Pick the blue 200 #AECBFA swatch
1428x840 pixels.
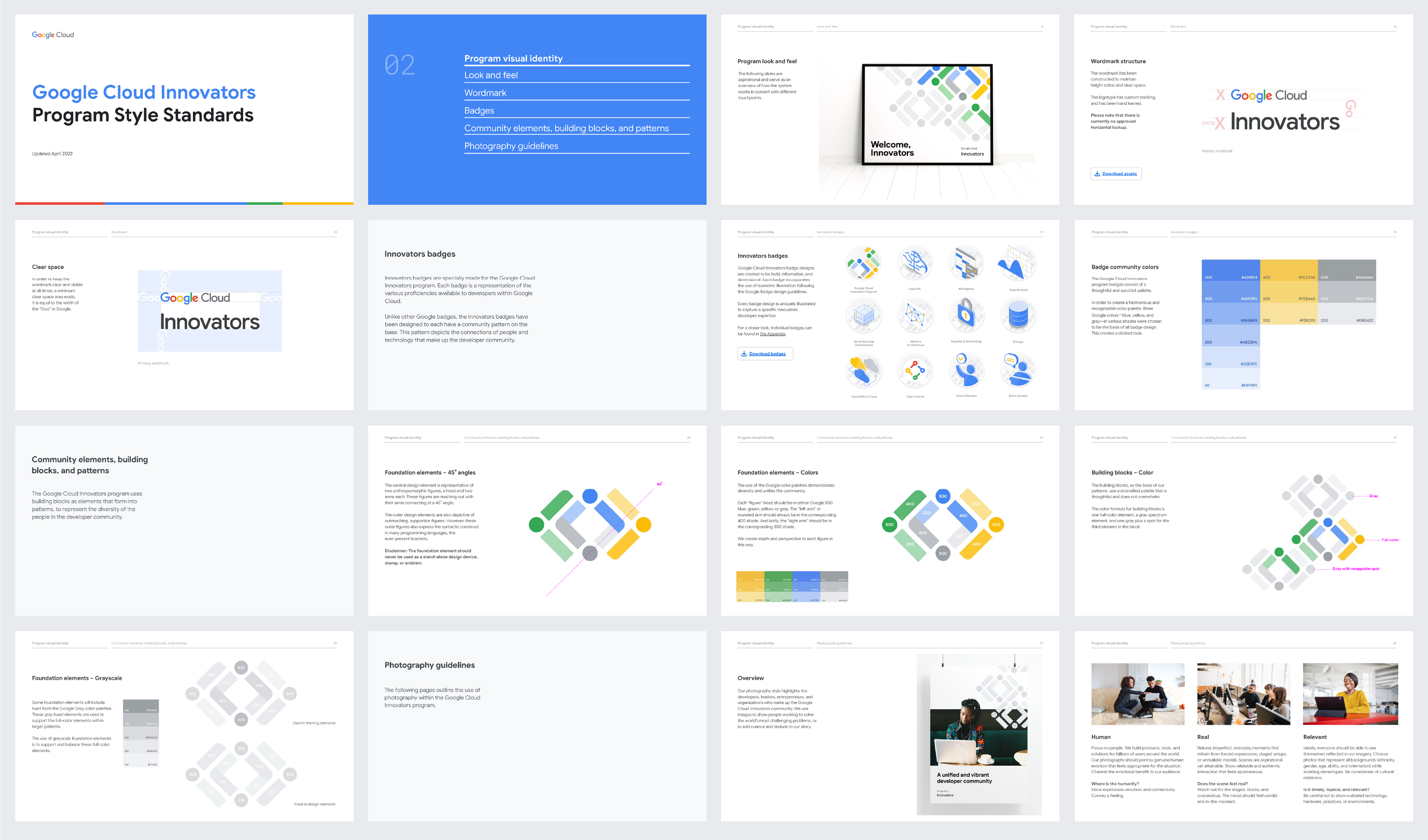coord(1231,335)
